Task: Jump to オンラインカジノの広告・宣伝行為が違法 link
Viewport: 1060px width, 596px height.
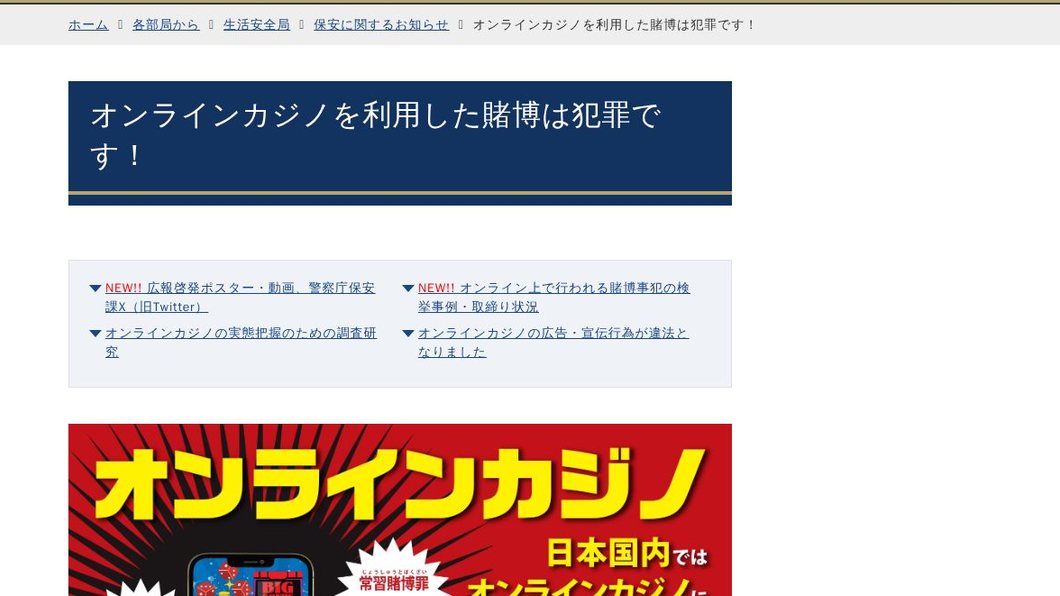Action: (x=553, y=343)
